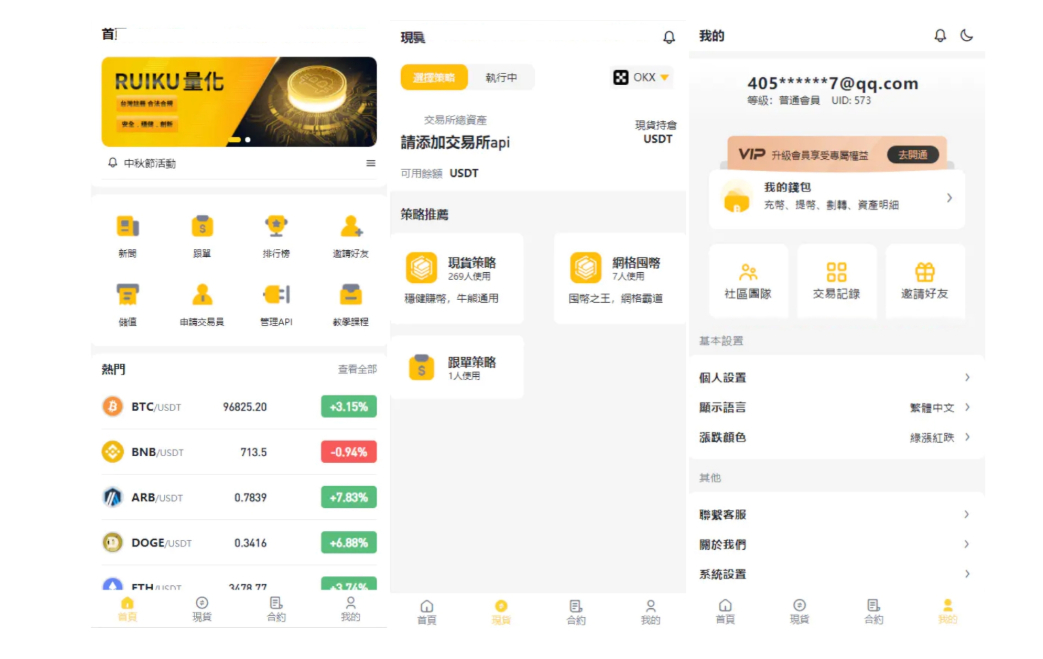
Task: Change 顯示語言 currently 繁體中文
Action: [835, 407]
